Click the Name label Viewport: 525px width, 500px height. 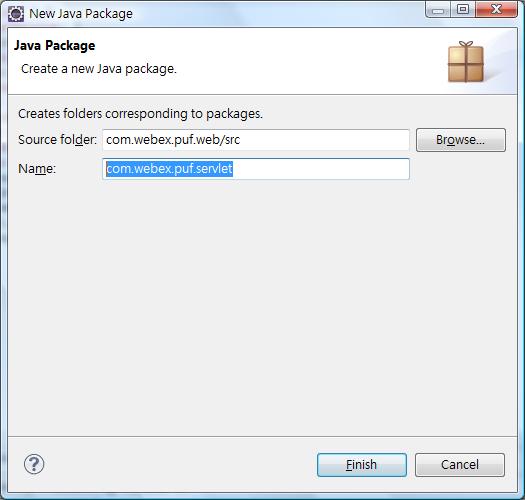[37, 169]
